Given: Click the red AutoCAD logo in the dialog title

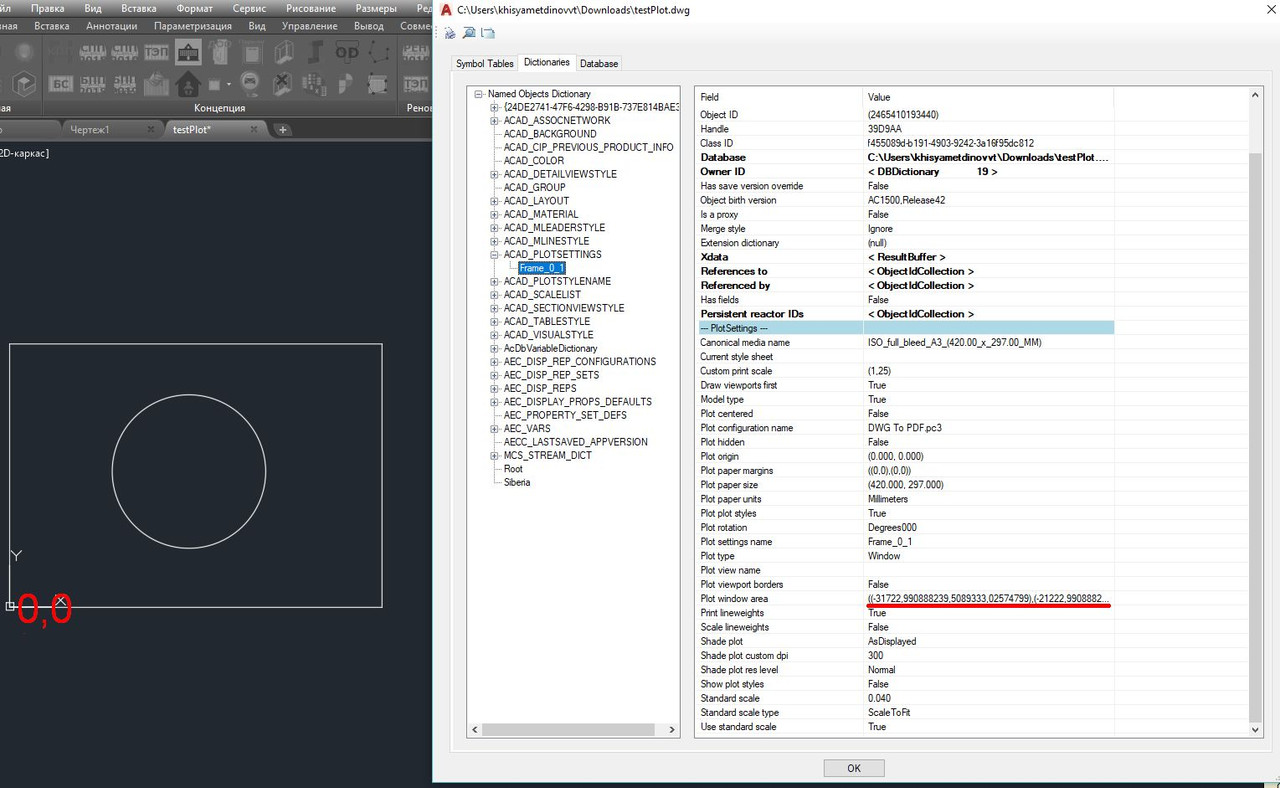Looking at the screenshot, I should tap(446, 9).
